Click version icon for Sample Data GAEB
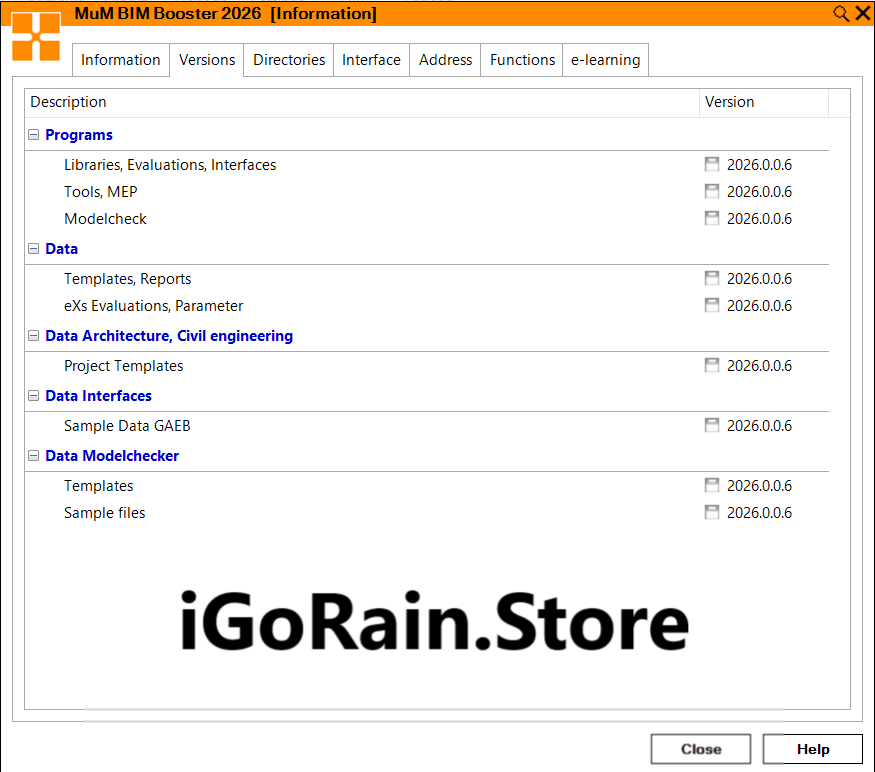 point(712,426)
